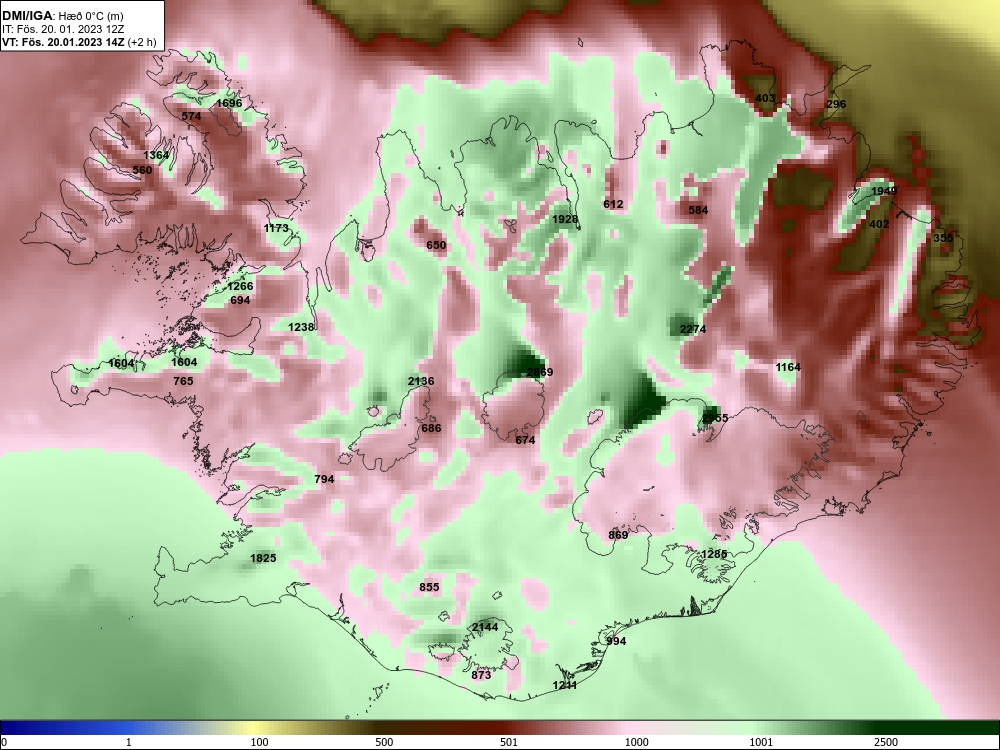Click the 1238 height label
Image resolution: width=1000 pixels, height=750 pixels.
pos(301,327)
